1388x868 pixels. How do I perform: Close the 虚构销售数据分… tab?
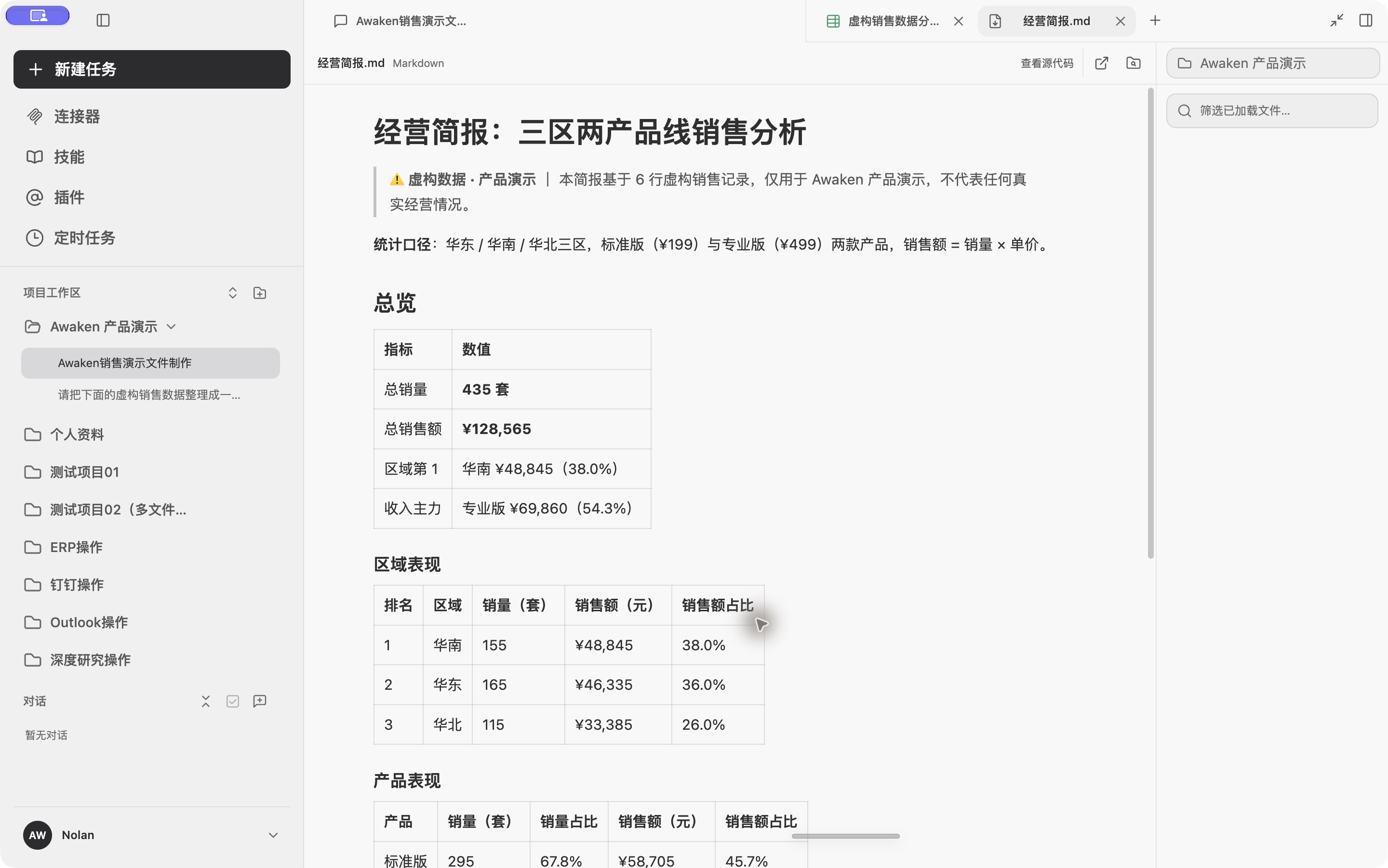959,21
